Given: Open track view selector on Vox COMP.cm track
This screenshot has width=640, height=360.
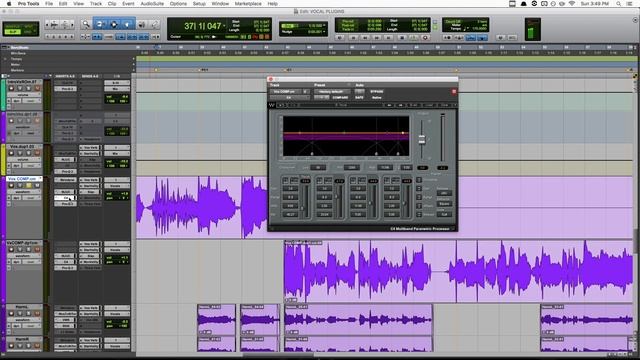Looking at the screenshot, I should coord(23,192).
